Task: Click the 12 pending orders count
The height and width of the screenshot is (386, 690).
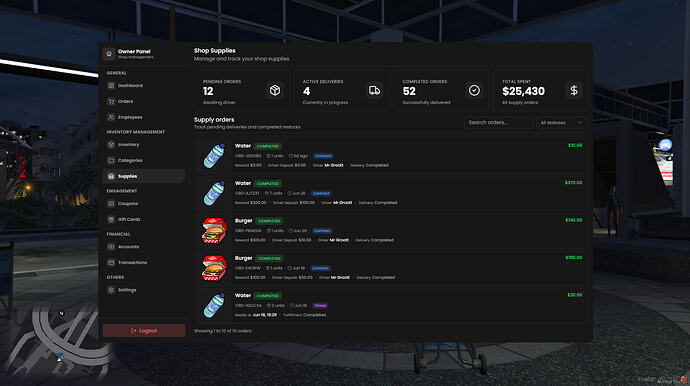Action: tap(208, 91)
